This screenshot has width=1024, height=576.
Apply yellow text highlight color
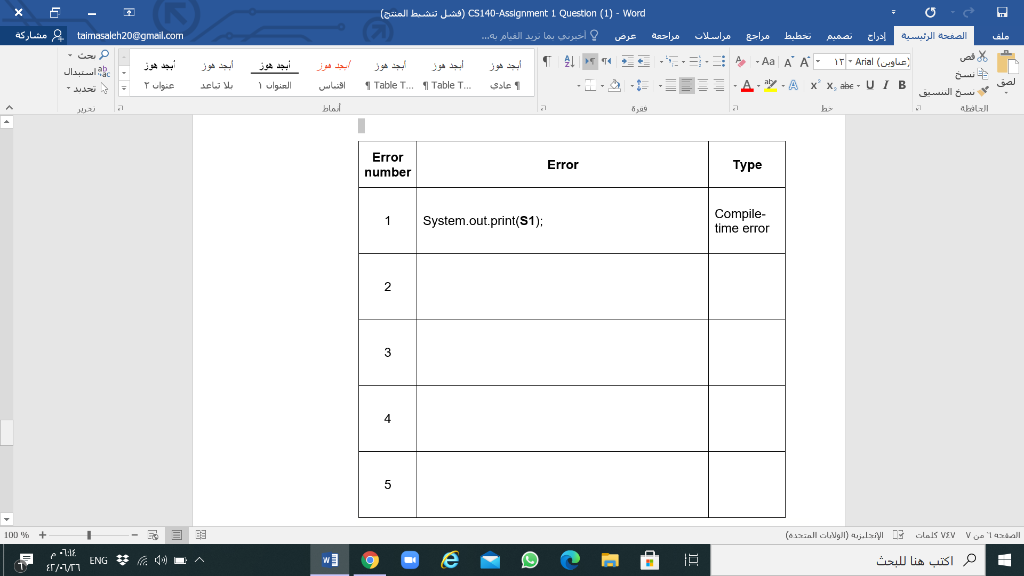pyautogui.click(x=769, y=85)
